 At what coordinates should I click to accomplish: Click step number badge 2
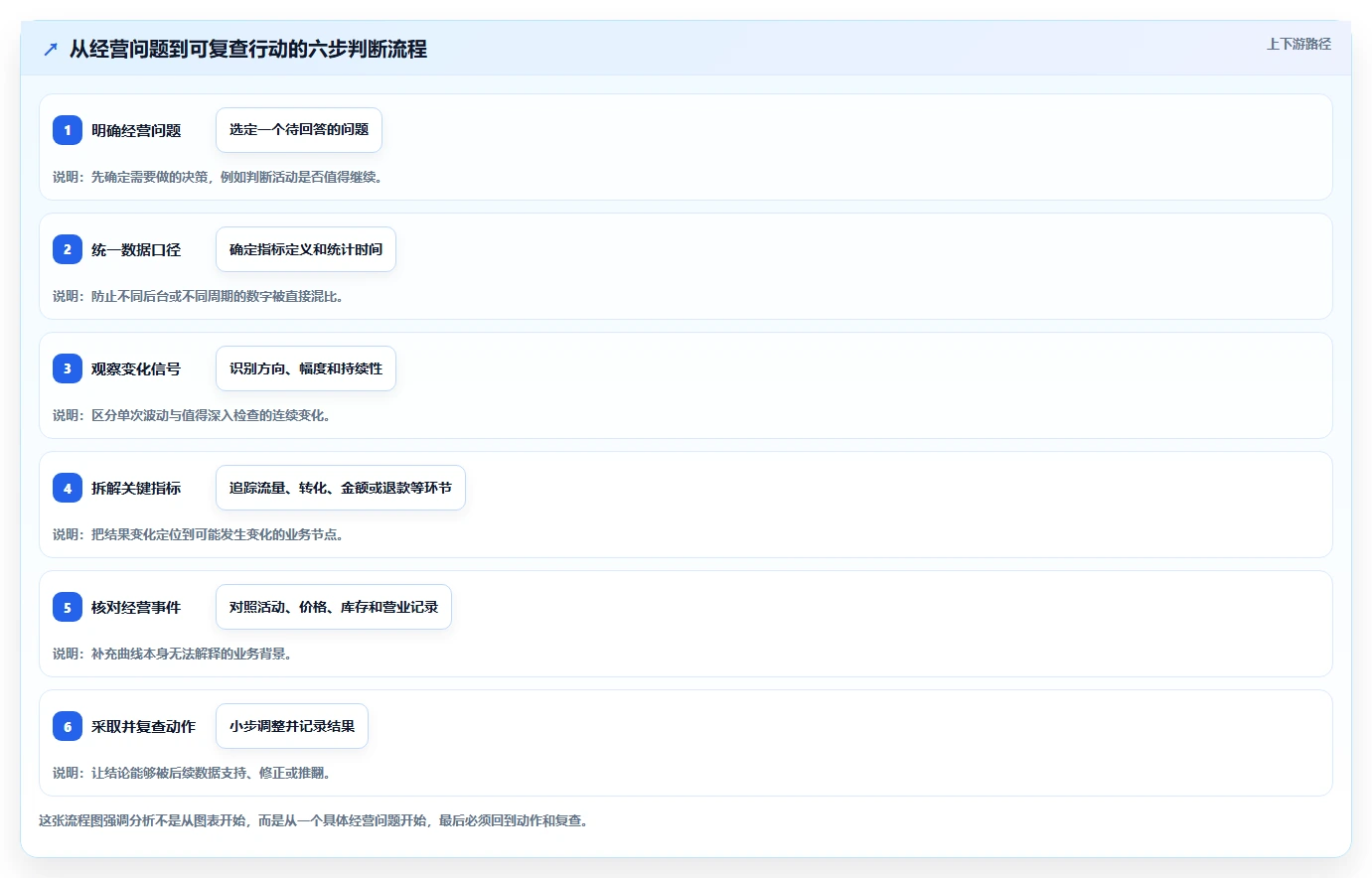coord(68,249)
